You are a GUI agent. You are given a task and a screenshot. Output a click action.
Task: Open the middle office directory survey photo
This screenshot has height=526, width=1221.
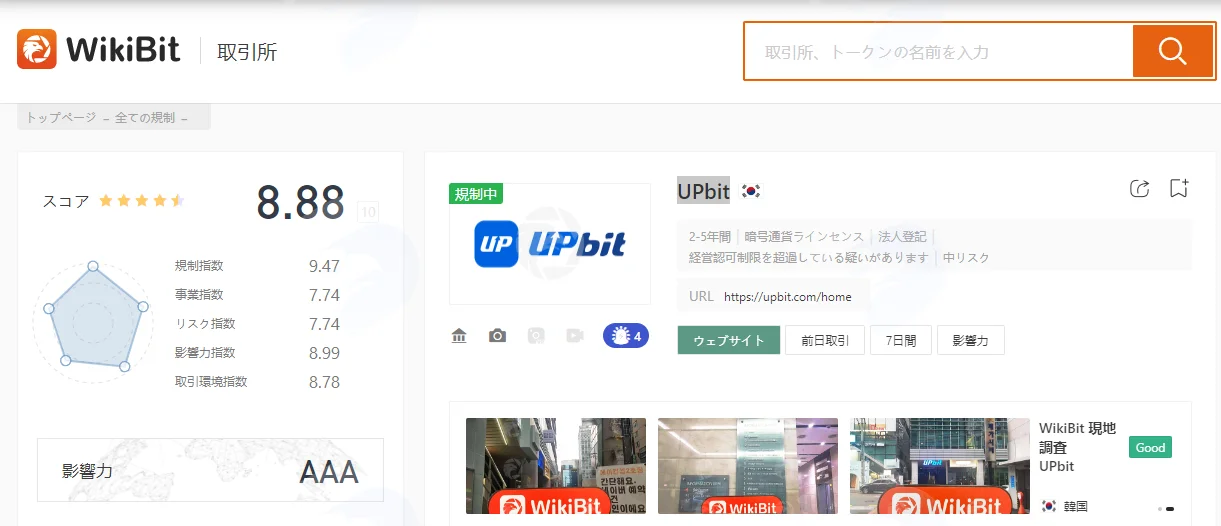pyautogui.click(x=748, y=466)
